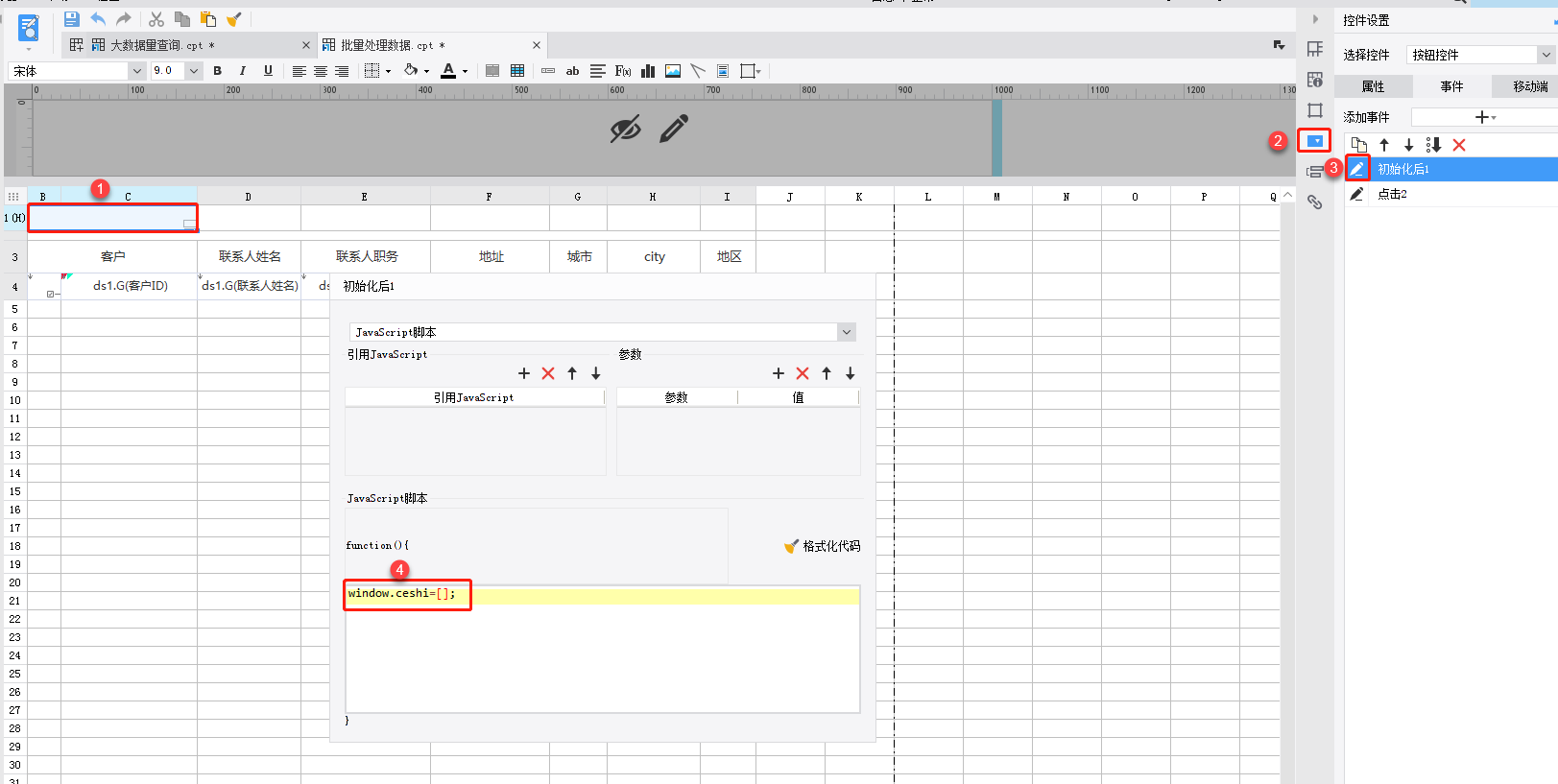Insert an image into the cell
Screen dimensions: 1558x784
click(x=673, y=71)
